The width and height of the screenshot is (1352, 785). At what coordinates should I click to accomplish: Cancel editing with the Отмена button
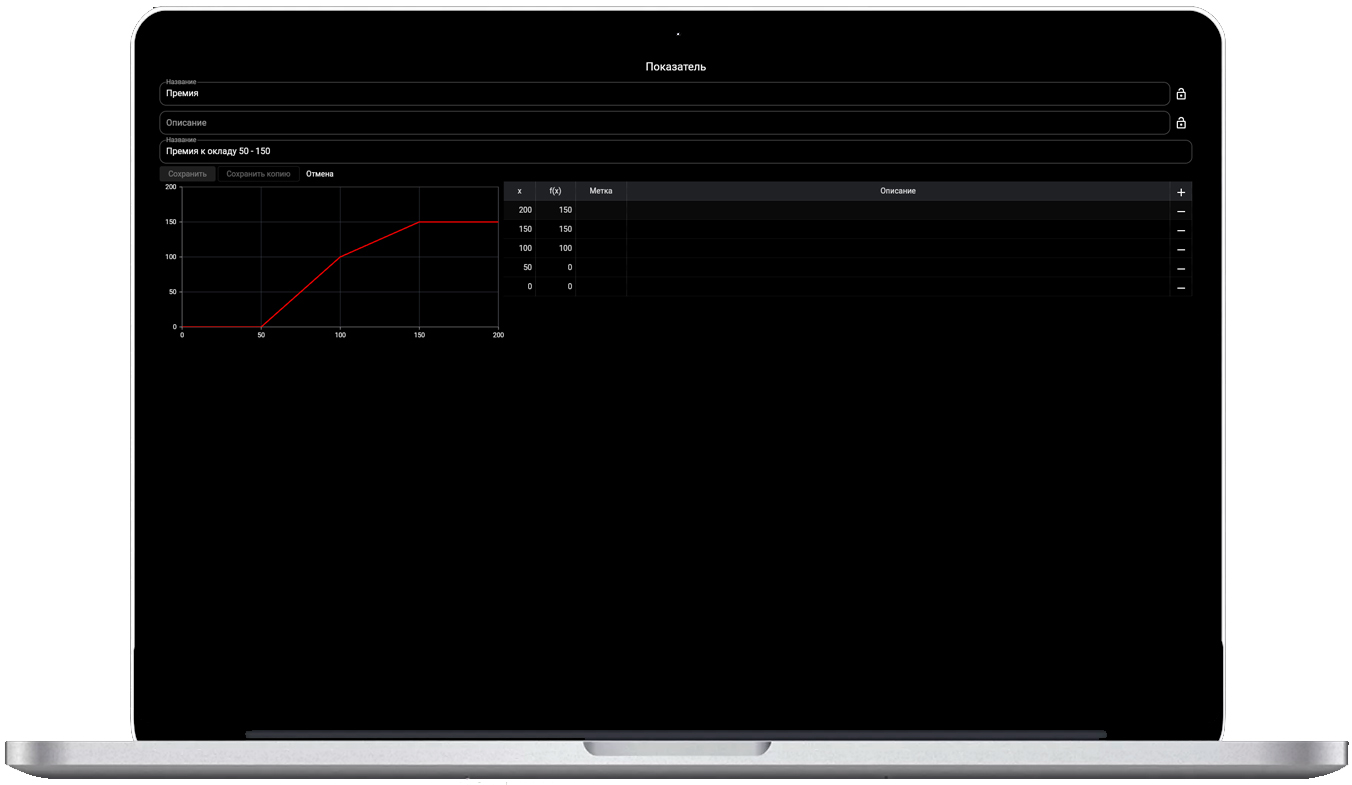(x=320, y=174)
